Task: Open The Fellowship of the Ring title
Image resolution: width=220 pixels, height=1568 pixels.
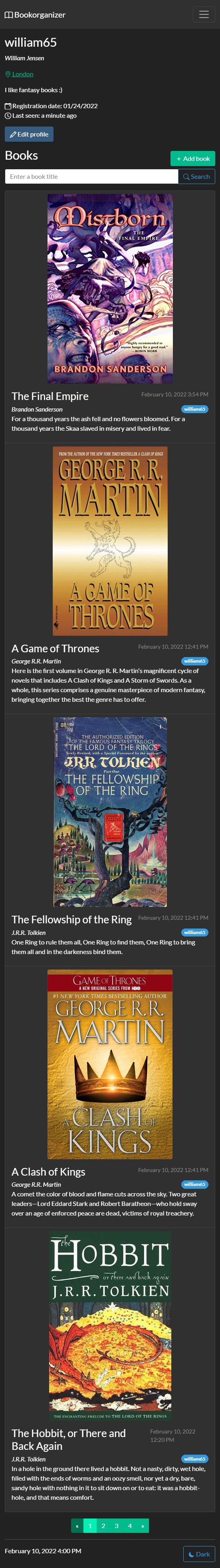Action: [x=71, y=919]
